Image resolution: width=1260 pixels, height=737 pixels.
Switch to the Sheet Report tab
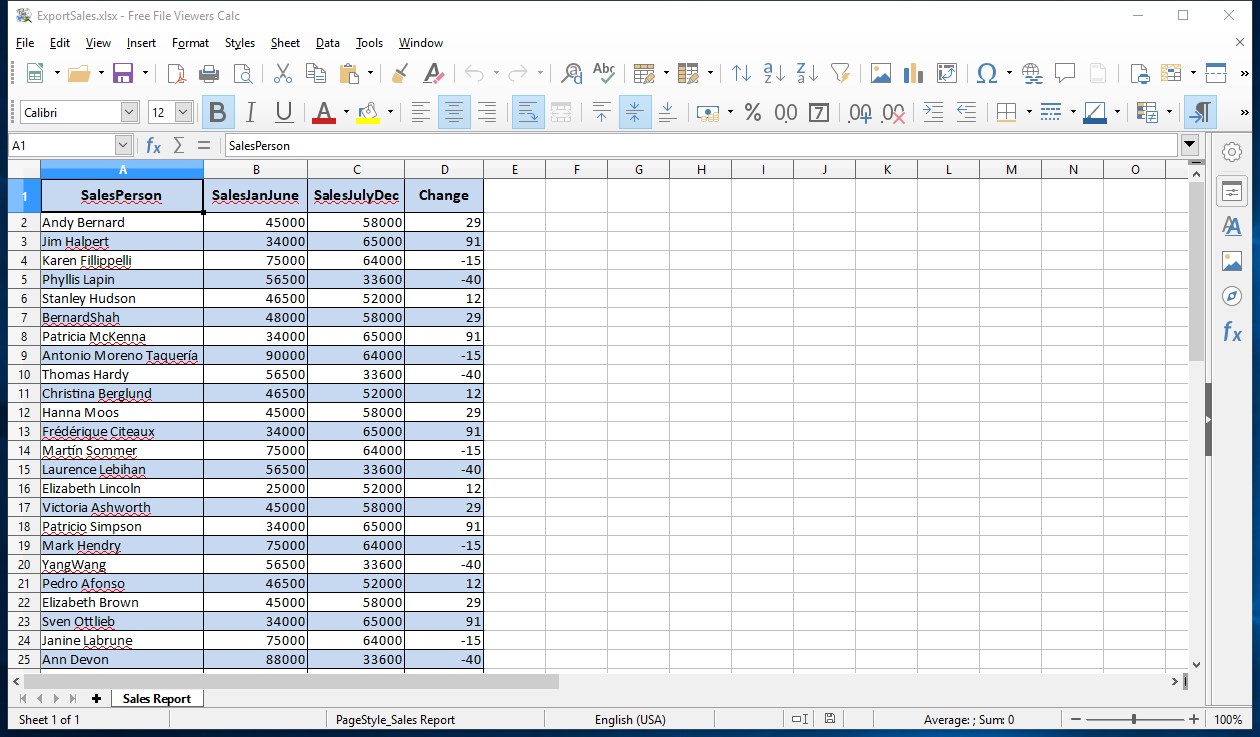pyautogui.click(x=157, y=698)
